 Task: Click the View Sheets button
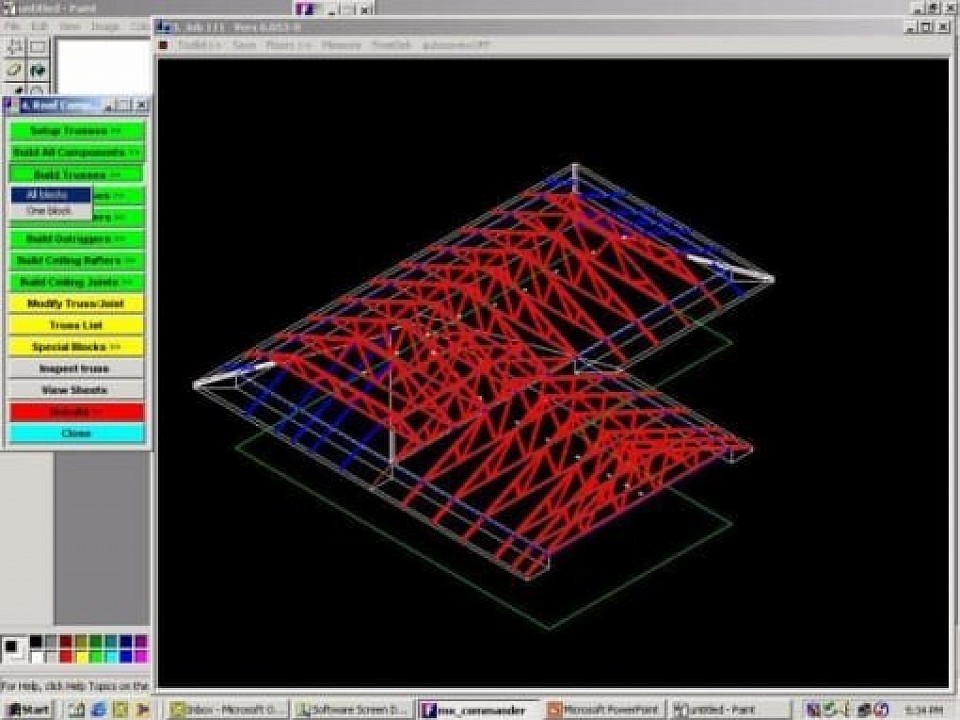(x=76, y=390)
